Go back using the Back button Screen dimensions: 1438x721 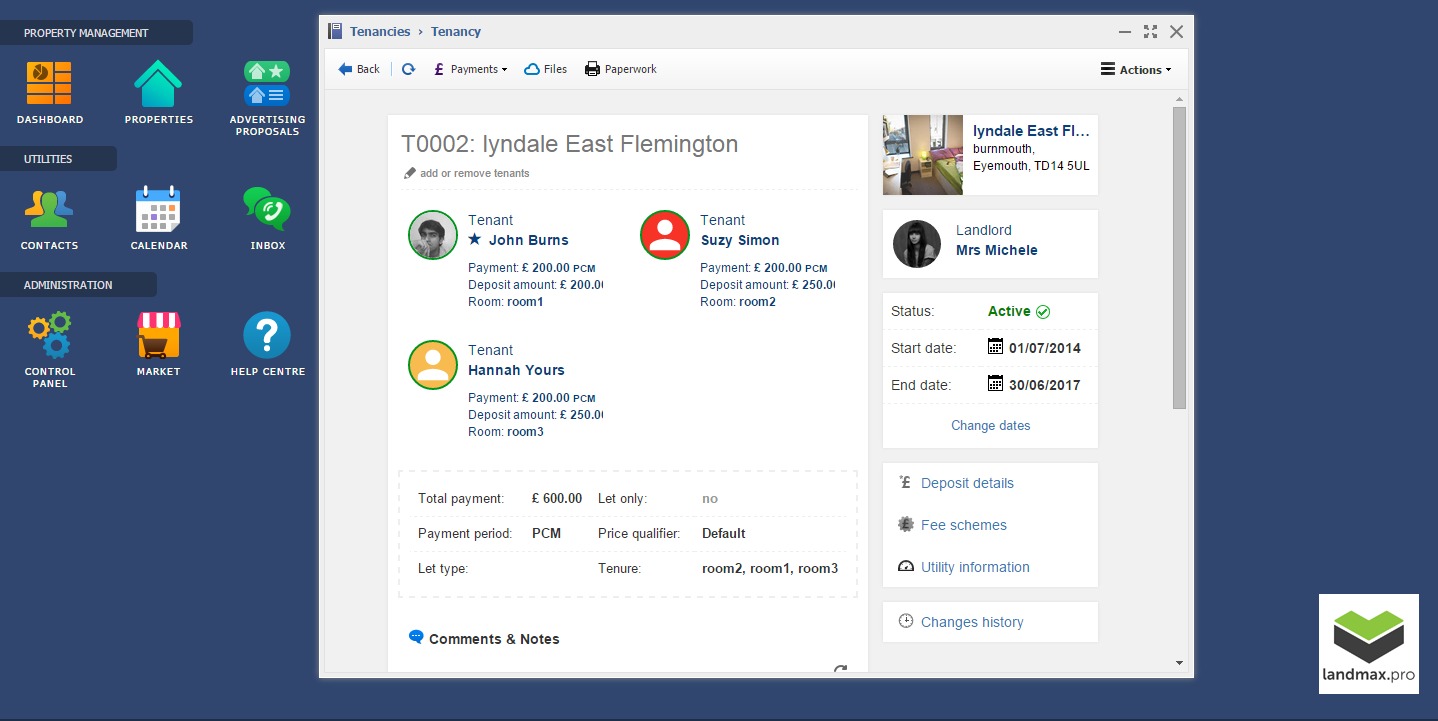pos(359,69)
